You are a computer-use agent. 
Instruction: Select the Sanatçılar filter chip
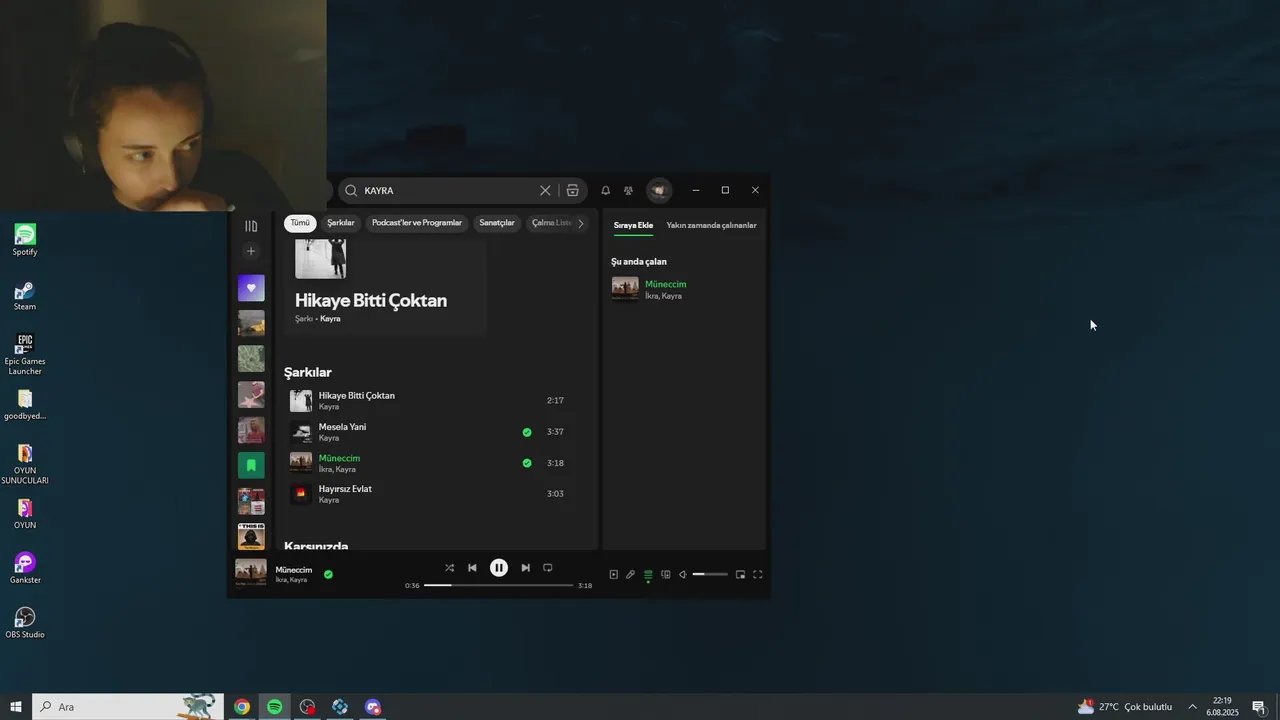[497, 223]
